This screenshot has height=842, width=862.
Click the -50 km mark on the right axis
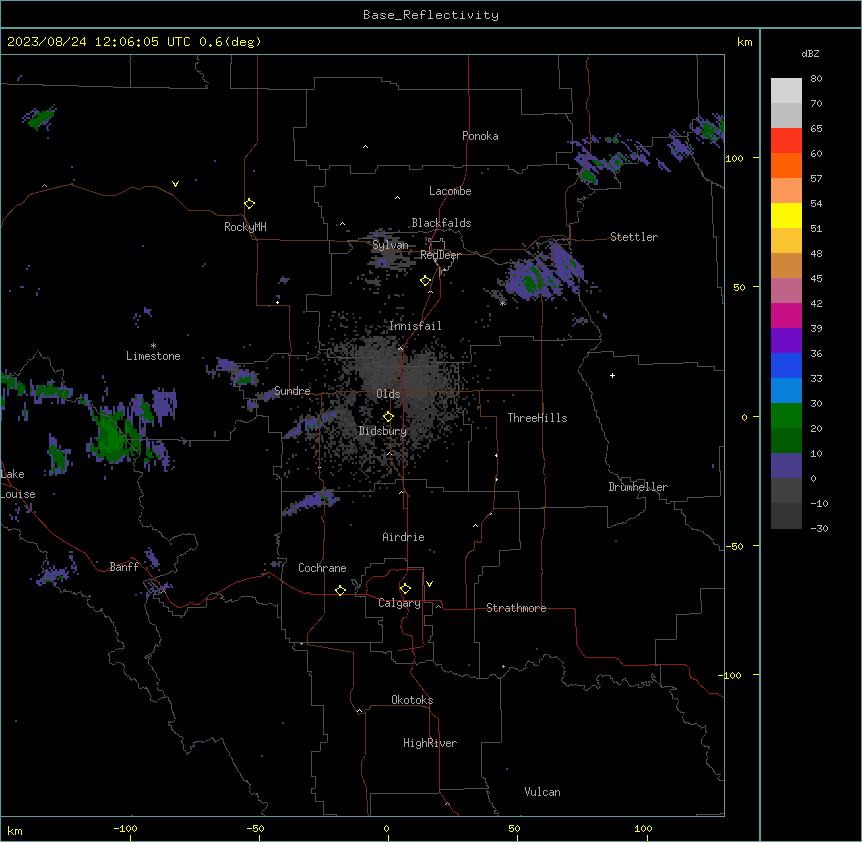tap(734, 546)
